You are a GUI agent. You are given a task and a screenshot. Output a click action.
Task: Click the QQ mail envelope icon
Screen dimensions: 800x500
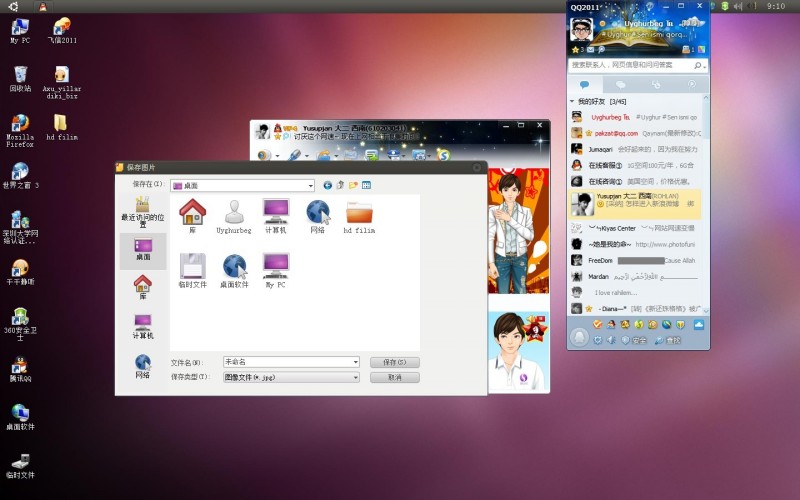click(590, 49)
